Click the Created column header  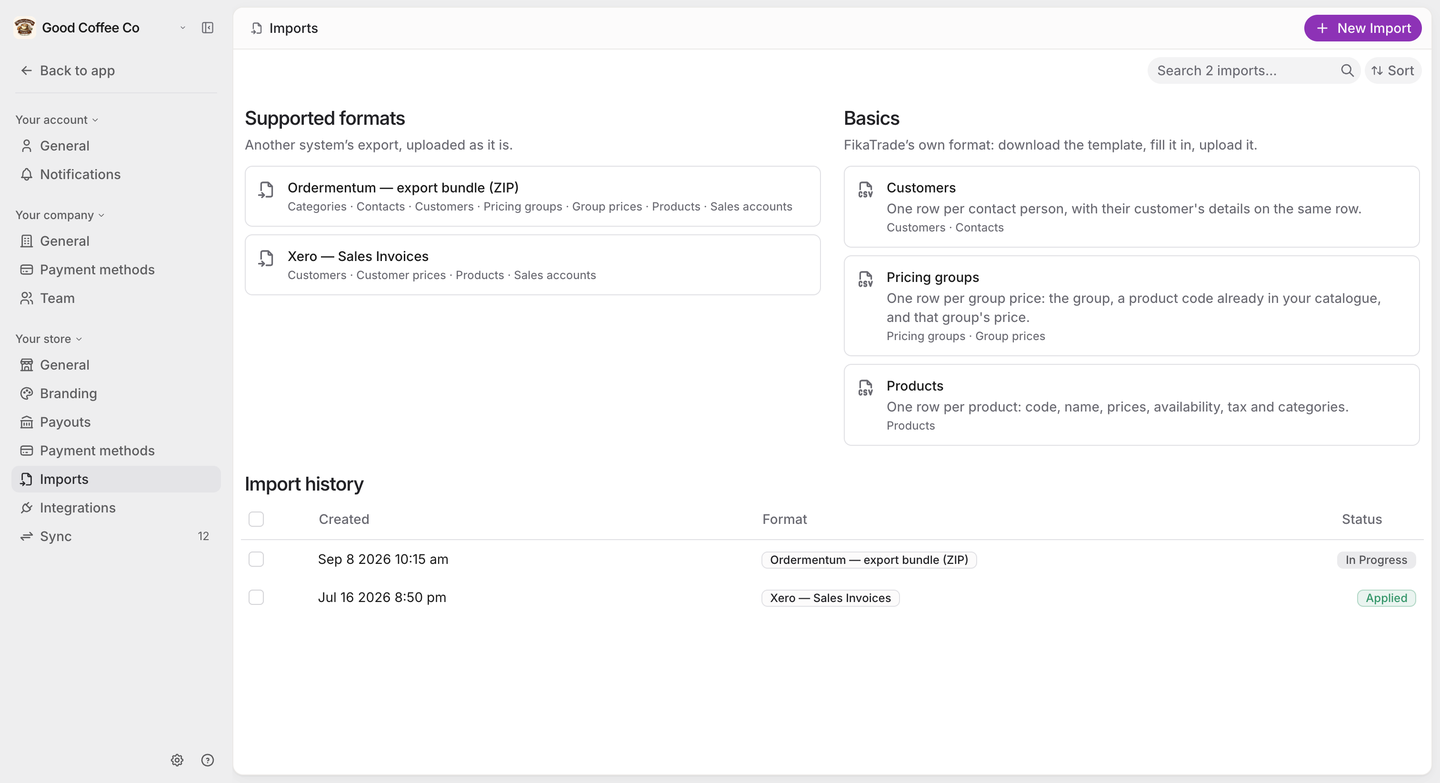pos(344,519)
